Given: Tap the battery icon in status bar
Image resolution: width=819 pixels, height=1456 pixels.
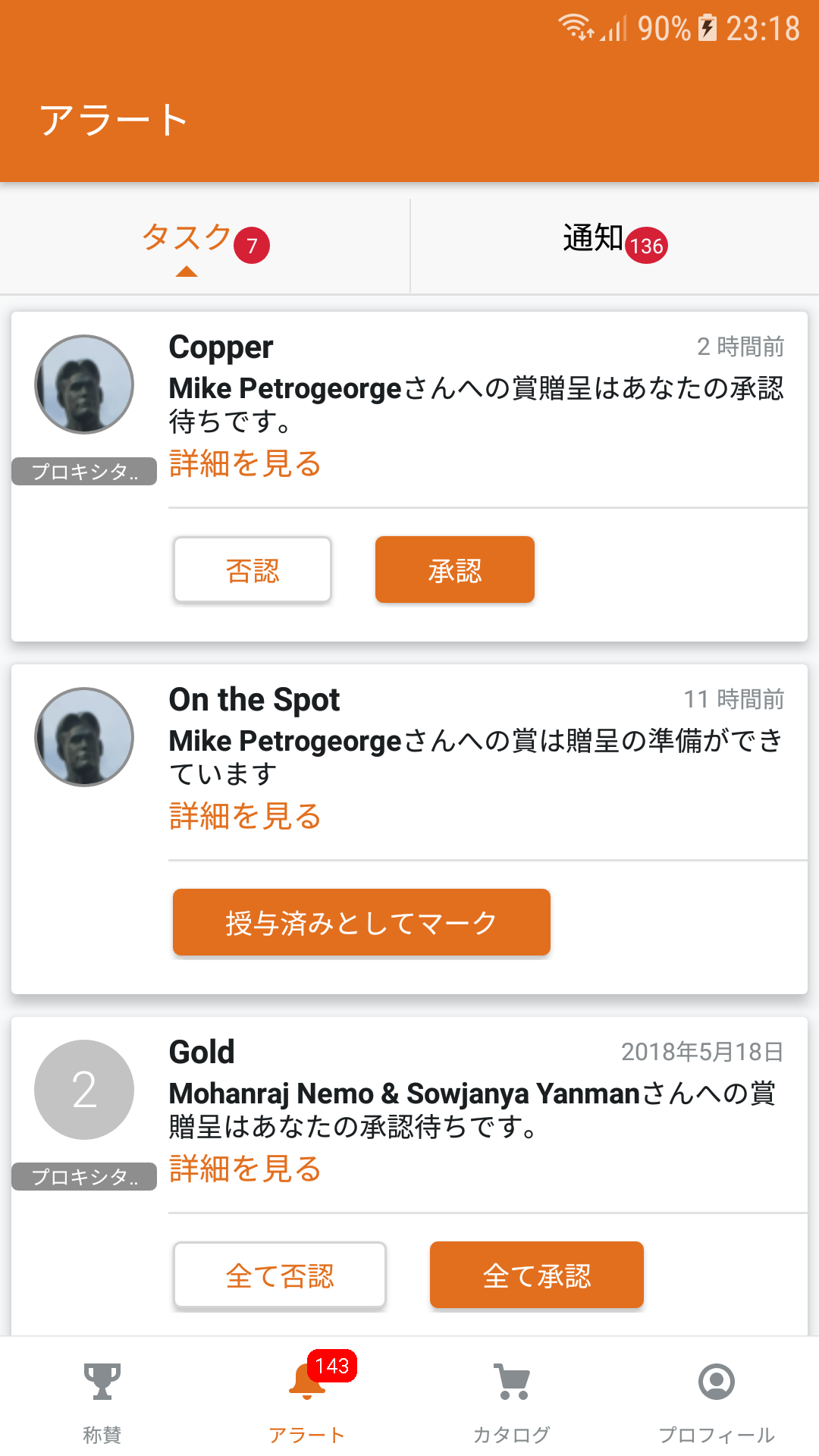Looking at the screenshot, I should [707, 28].
